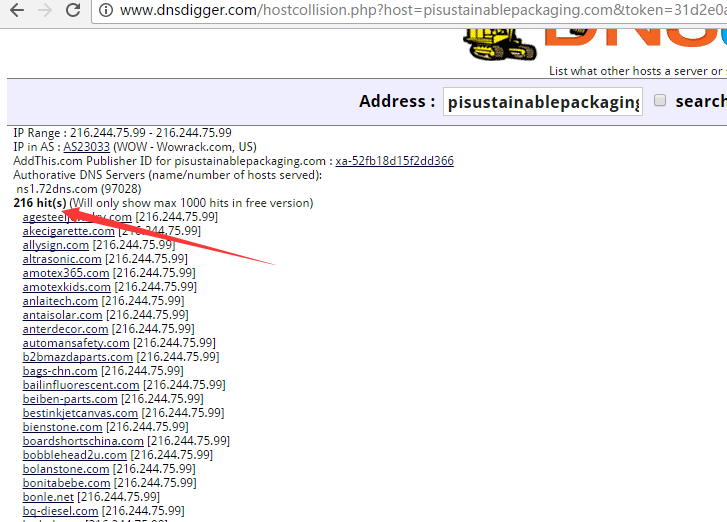Visit amotexkids.com

tap(67, 287)
